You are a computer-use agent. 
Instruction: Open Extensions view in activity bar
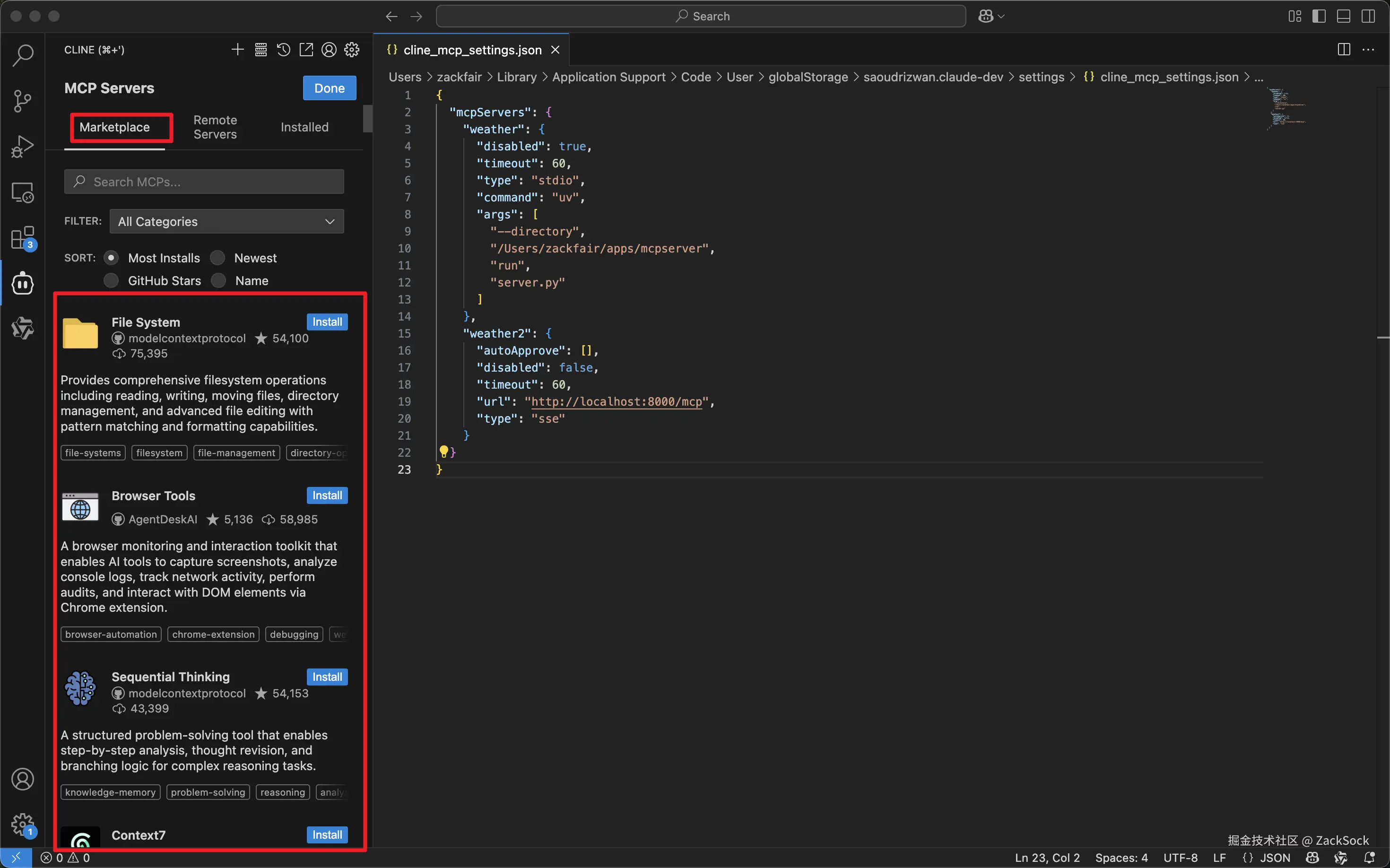tap(22, 238)
